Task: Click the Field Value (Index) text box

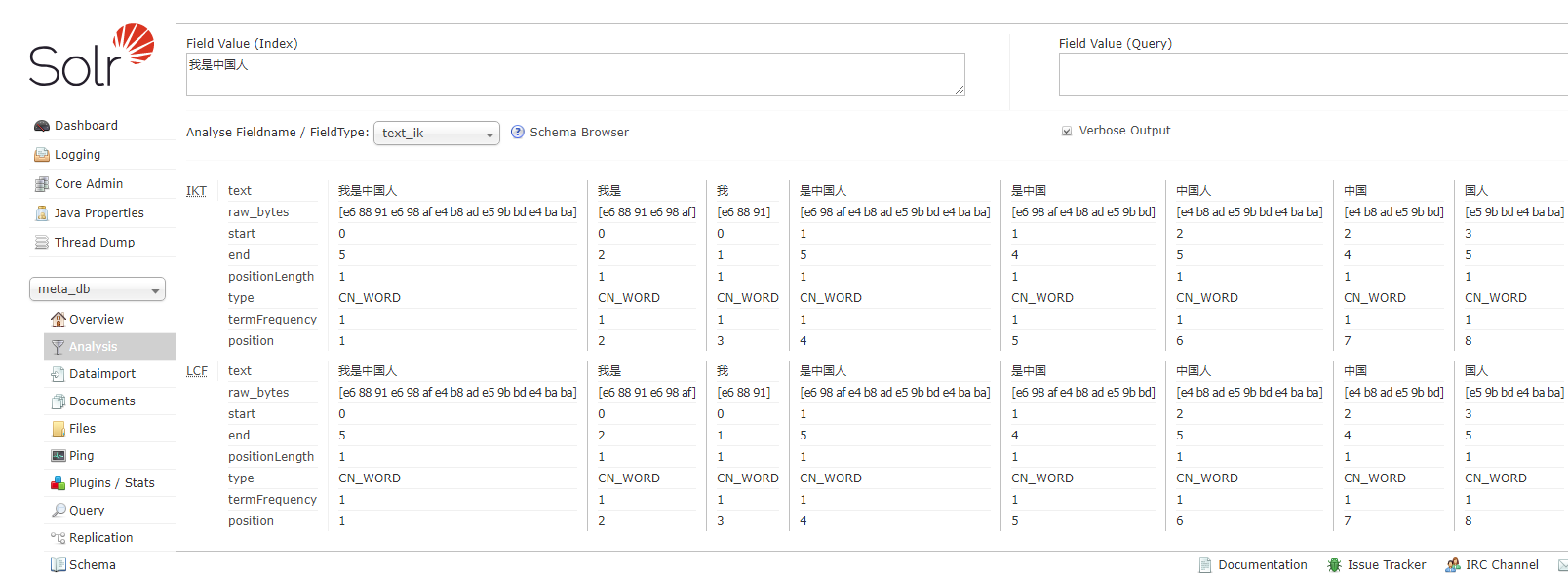Action: pos(575,74)
